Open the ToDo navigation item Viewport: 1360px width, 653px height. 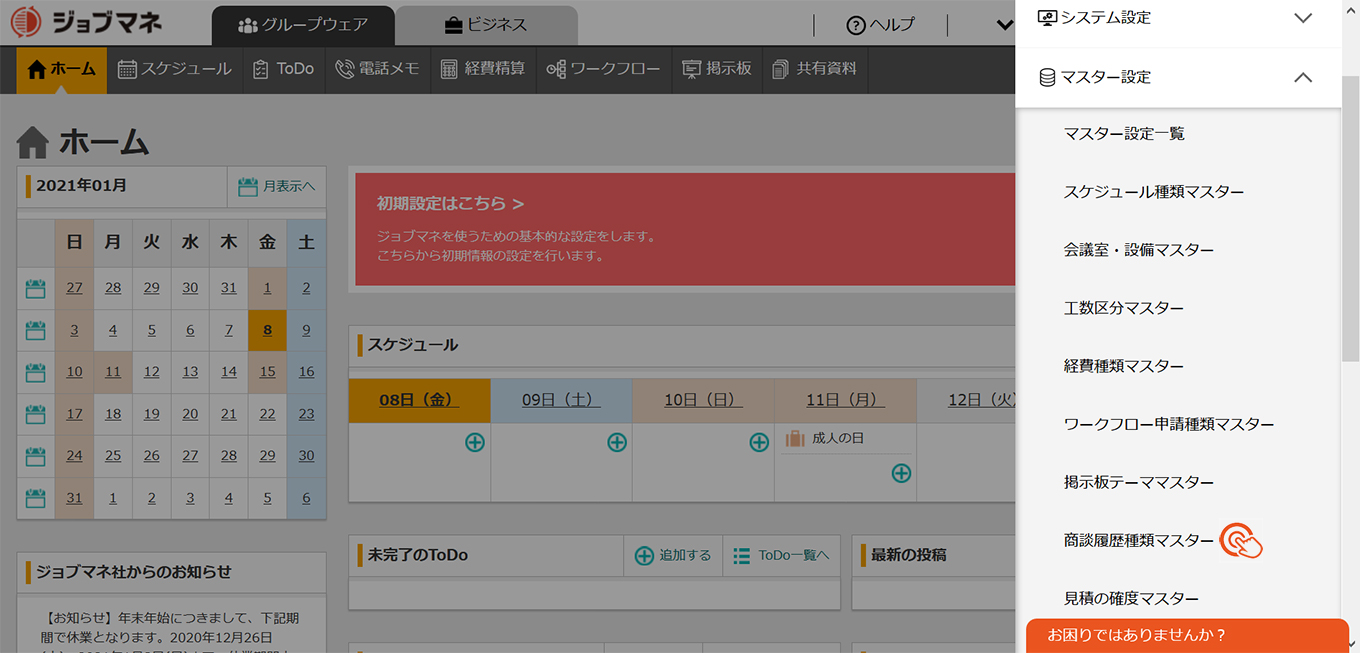coord(284,69)
